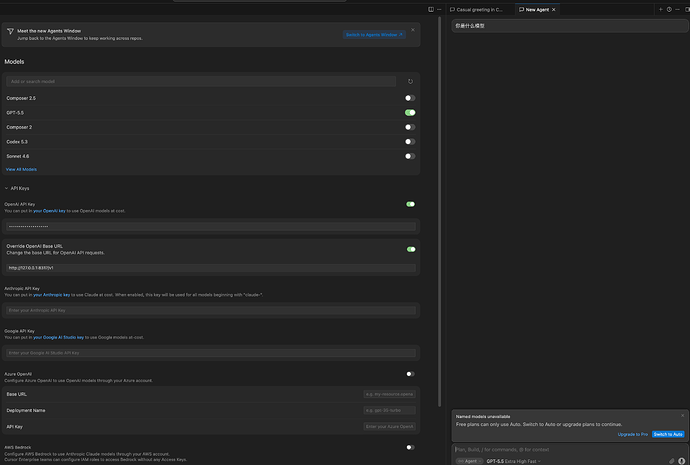Click the Codex 5.3 model name
The image size is (690, 465).
(x=17, y=142)
